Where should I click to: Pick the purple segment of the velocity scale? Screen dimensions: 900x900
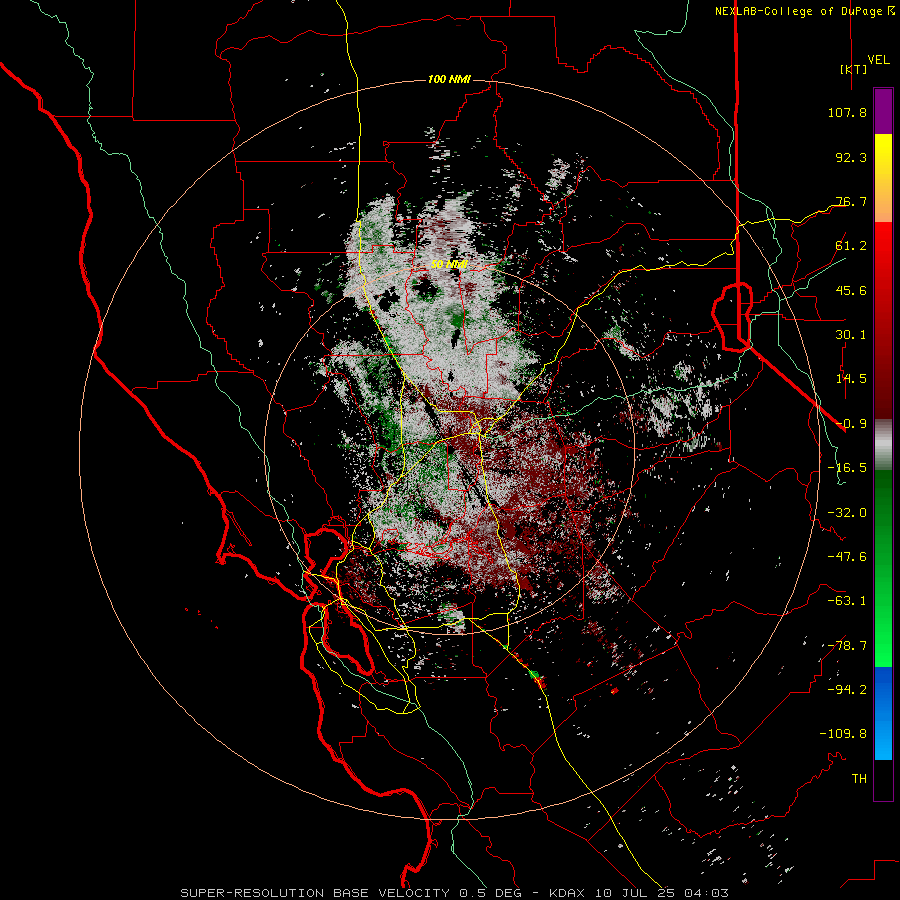click(883, 112)
